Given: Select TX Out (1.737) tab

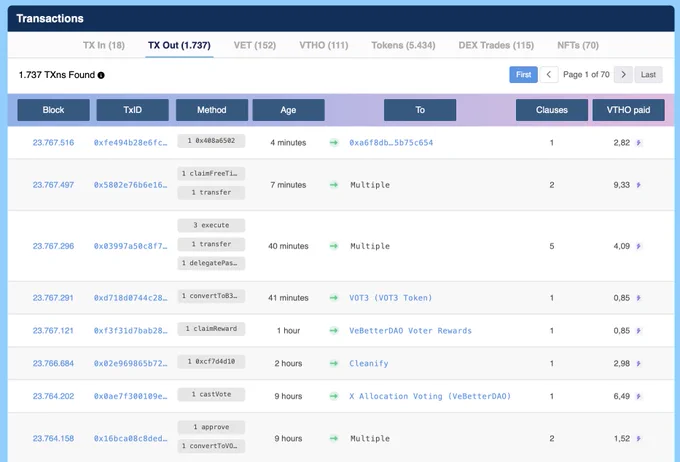Looking at the screenshot, I should point(179,45).
